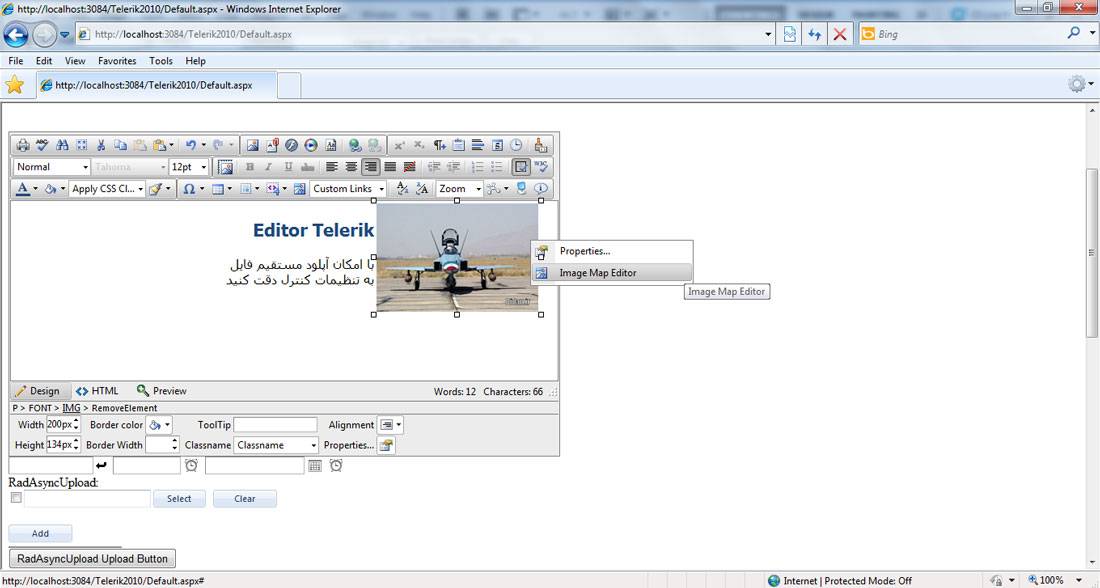
Task: Click the Set Image Properties toolbar icon
Action: click(x=225, y=167)
